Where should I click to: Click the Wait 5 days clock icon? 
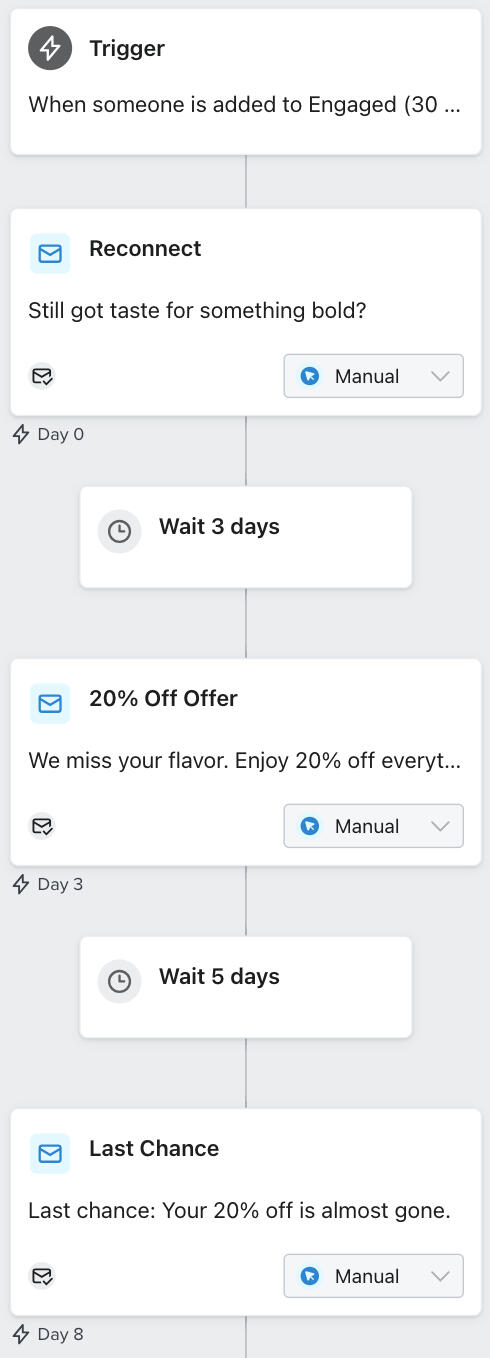click(x=119, y=981)
